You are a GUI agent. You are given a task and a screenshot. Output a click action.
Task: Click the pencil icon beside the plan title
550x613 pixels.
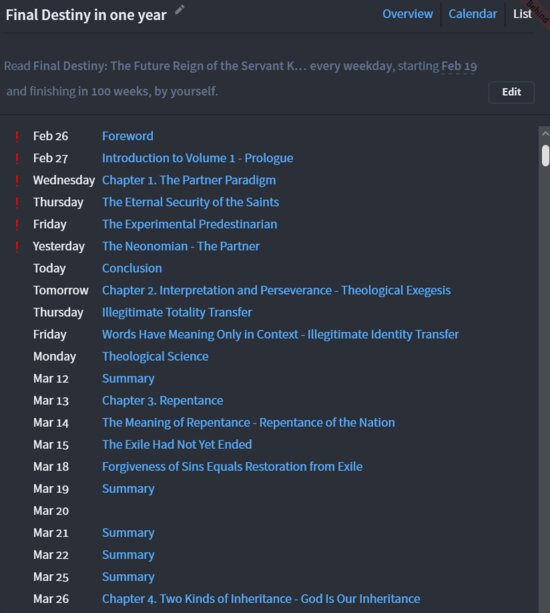[179, 10]
